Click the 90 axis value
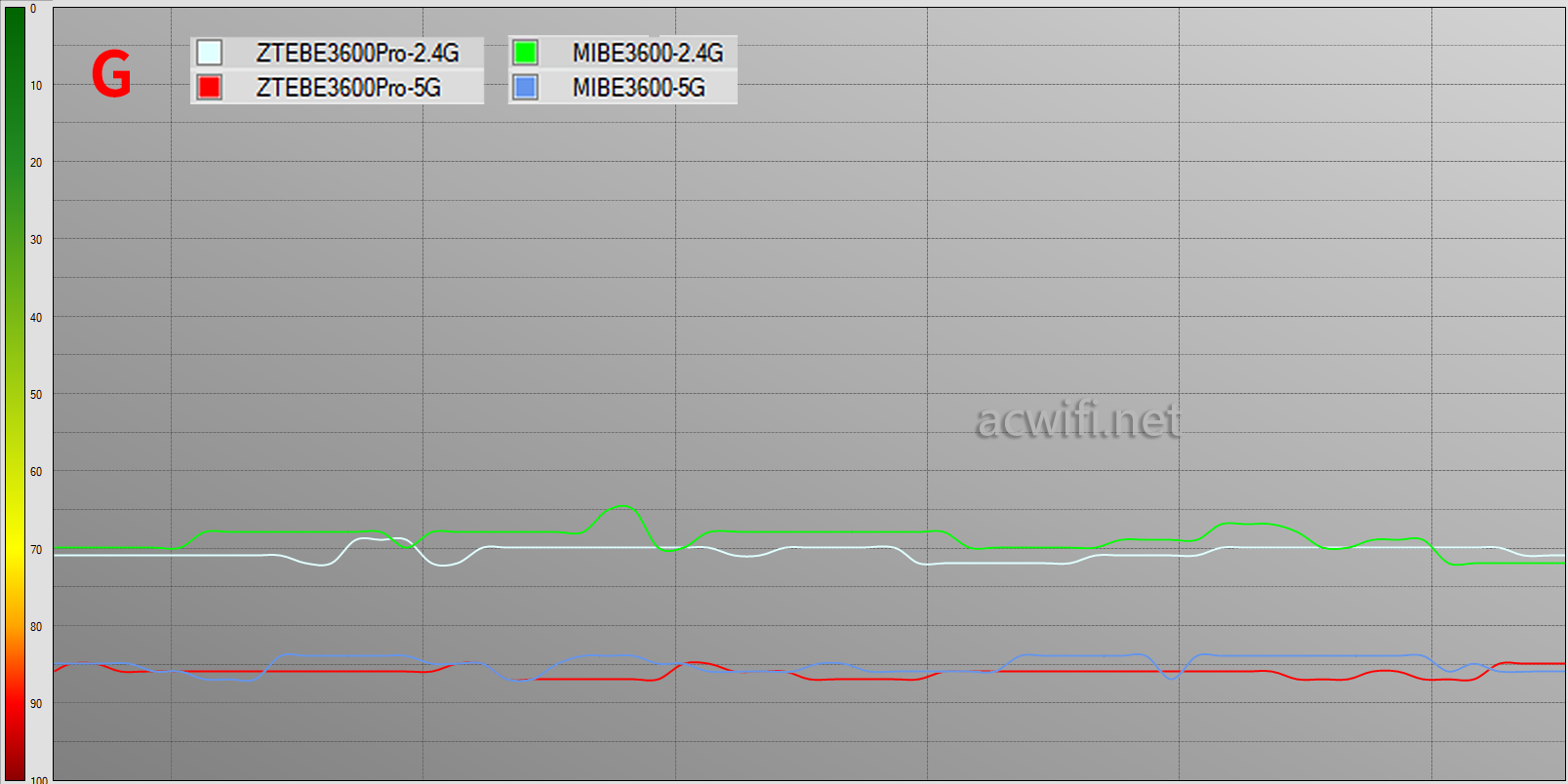This screenshot has width=1568, height=784. pos(36,704)
